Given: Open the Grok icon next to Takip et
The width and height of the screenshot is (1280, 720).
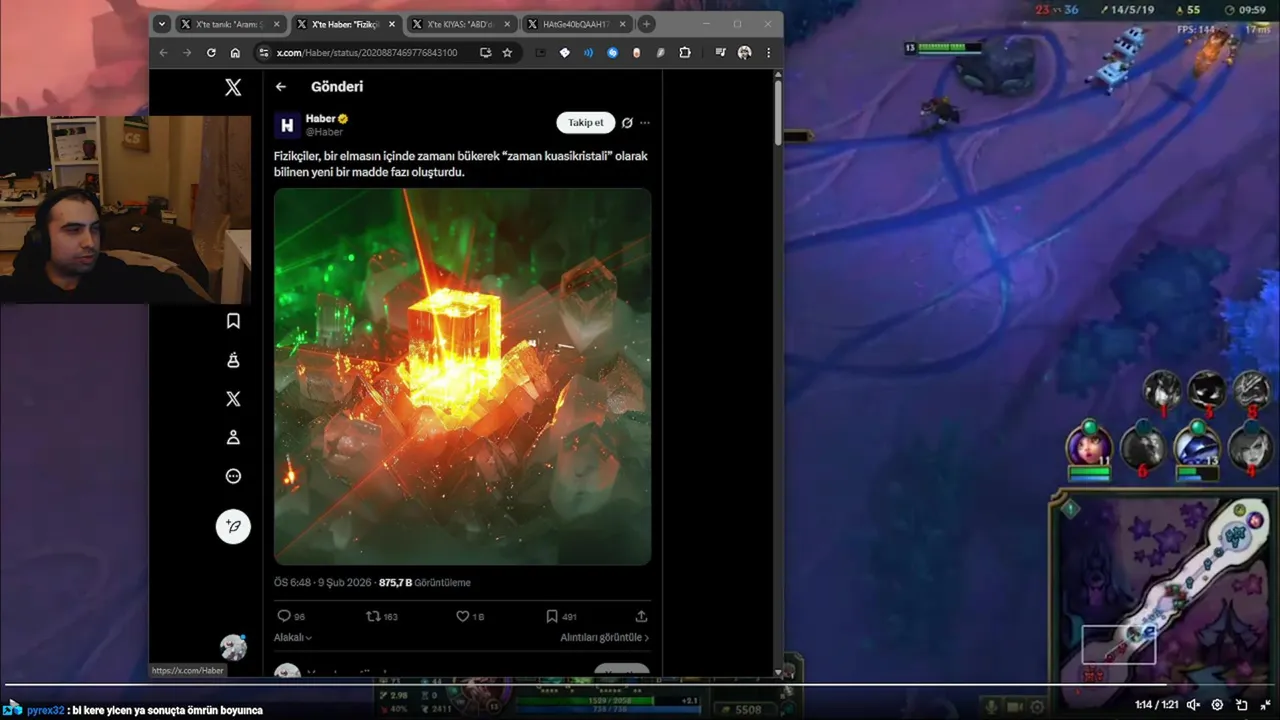Looking at the screenshot, I should [627, 123].
